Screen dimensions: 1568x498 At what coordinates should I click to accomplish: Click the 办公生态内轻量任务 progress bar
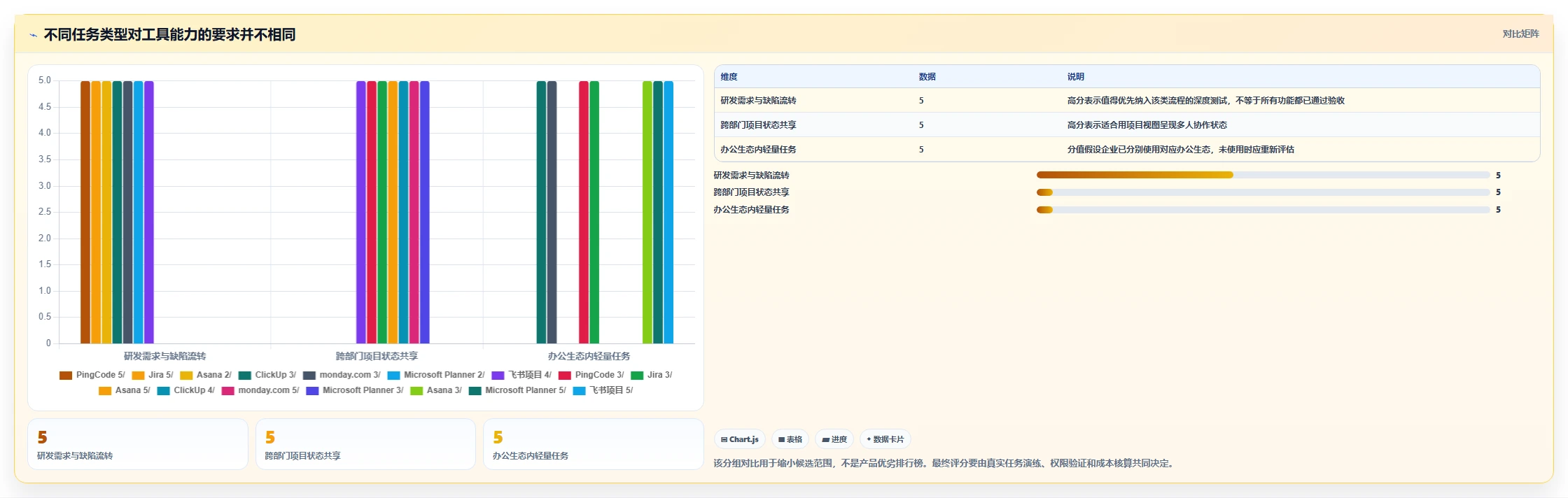(x=1263, y=210)
